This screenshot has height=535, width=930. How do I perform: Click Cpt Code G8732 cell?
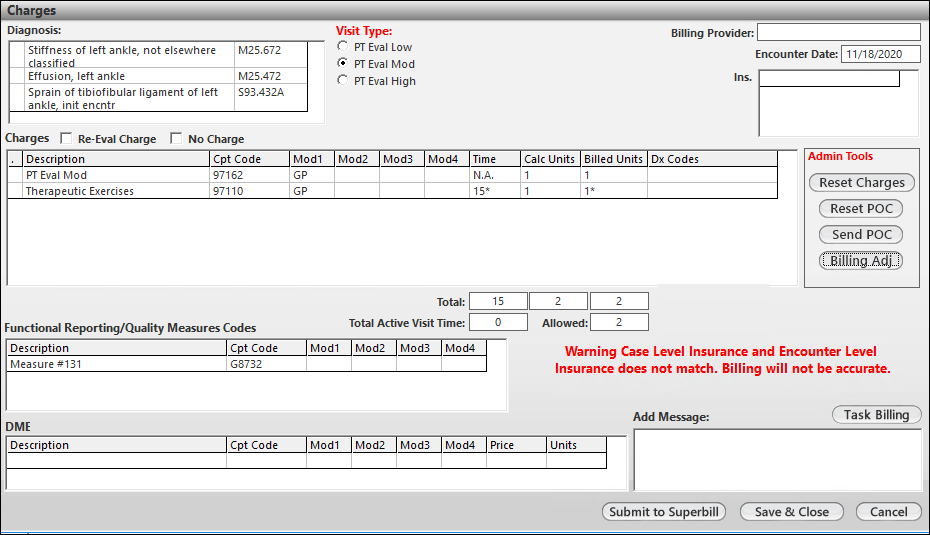point(266,364)
